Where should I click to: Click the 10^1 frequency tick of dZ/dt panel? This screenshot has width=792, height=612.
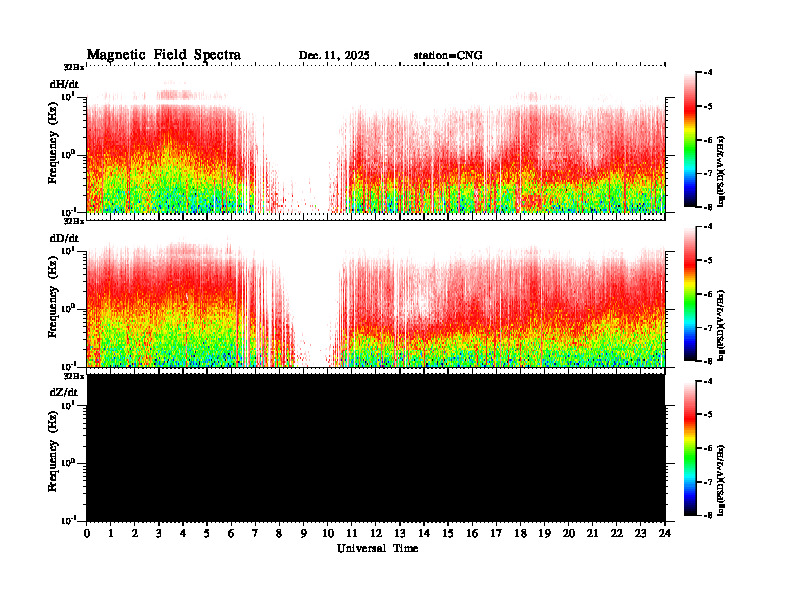pos(68,405)
